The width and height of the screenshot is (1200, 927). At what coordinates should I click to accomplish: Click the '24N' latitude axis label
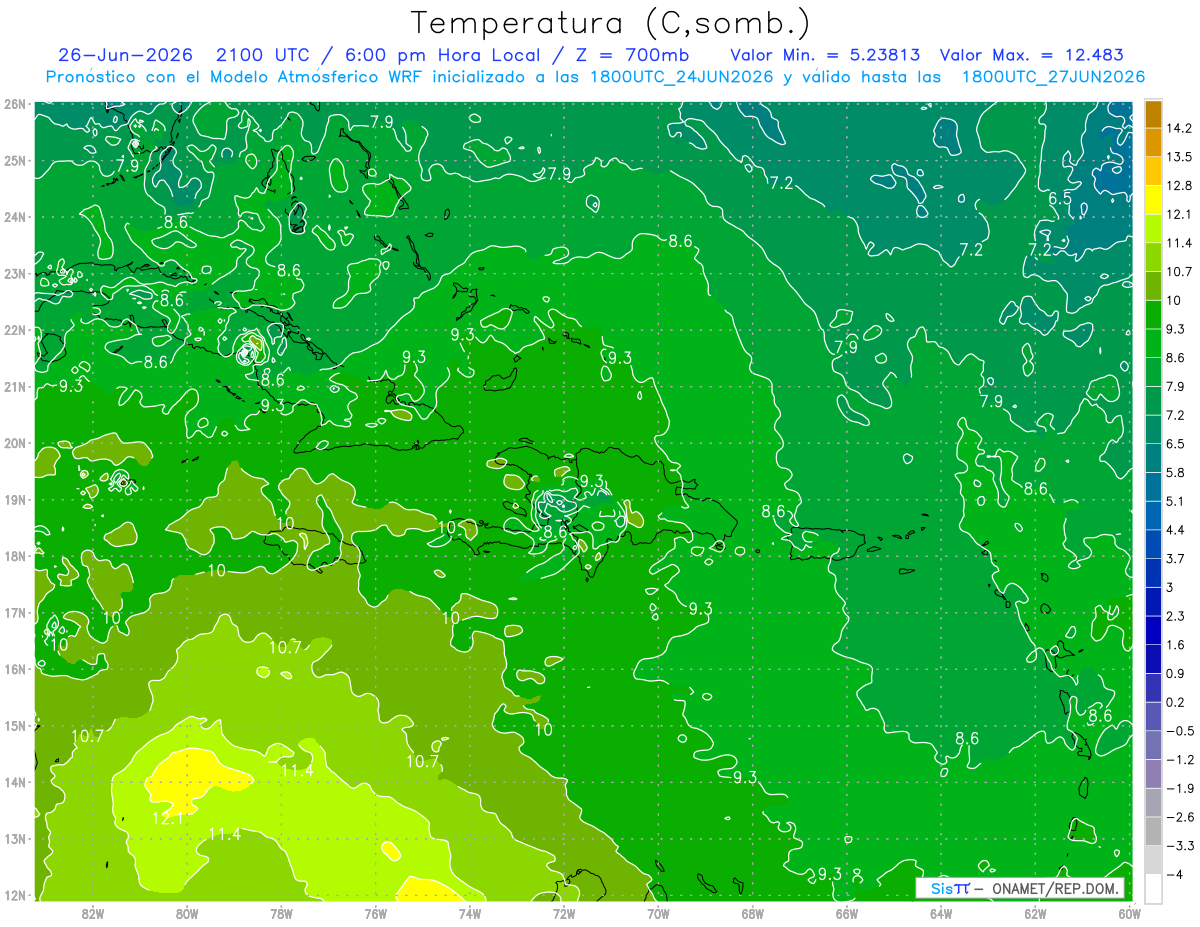(x=15, y=216)
